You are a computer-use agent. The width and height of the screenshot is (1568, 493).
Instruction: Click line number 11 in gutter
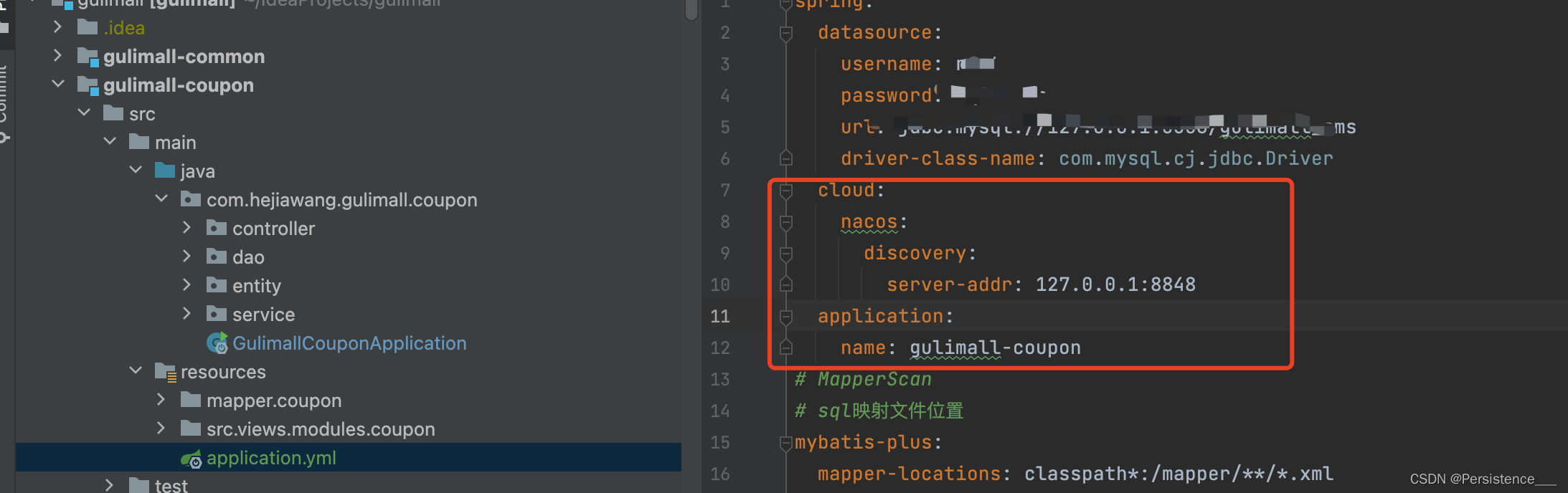720,316
